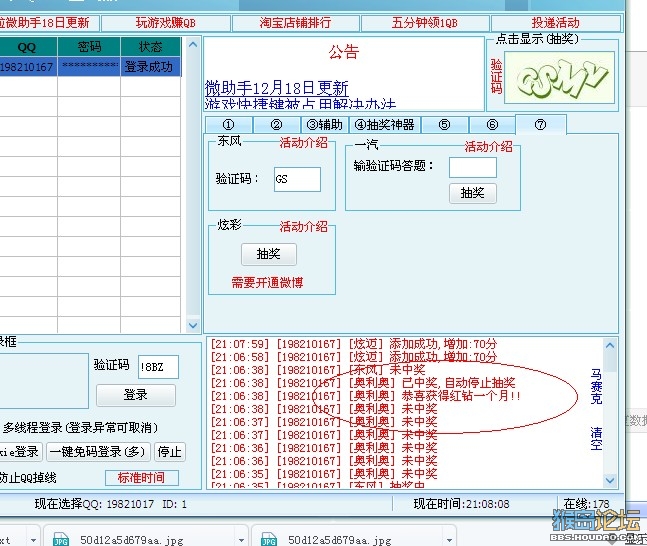The image size is (647, 546).
Task: Focus the login 验证码 field containing !8BZ
Action: (158, 366)
